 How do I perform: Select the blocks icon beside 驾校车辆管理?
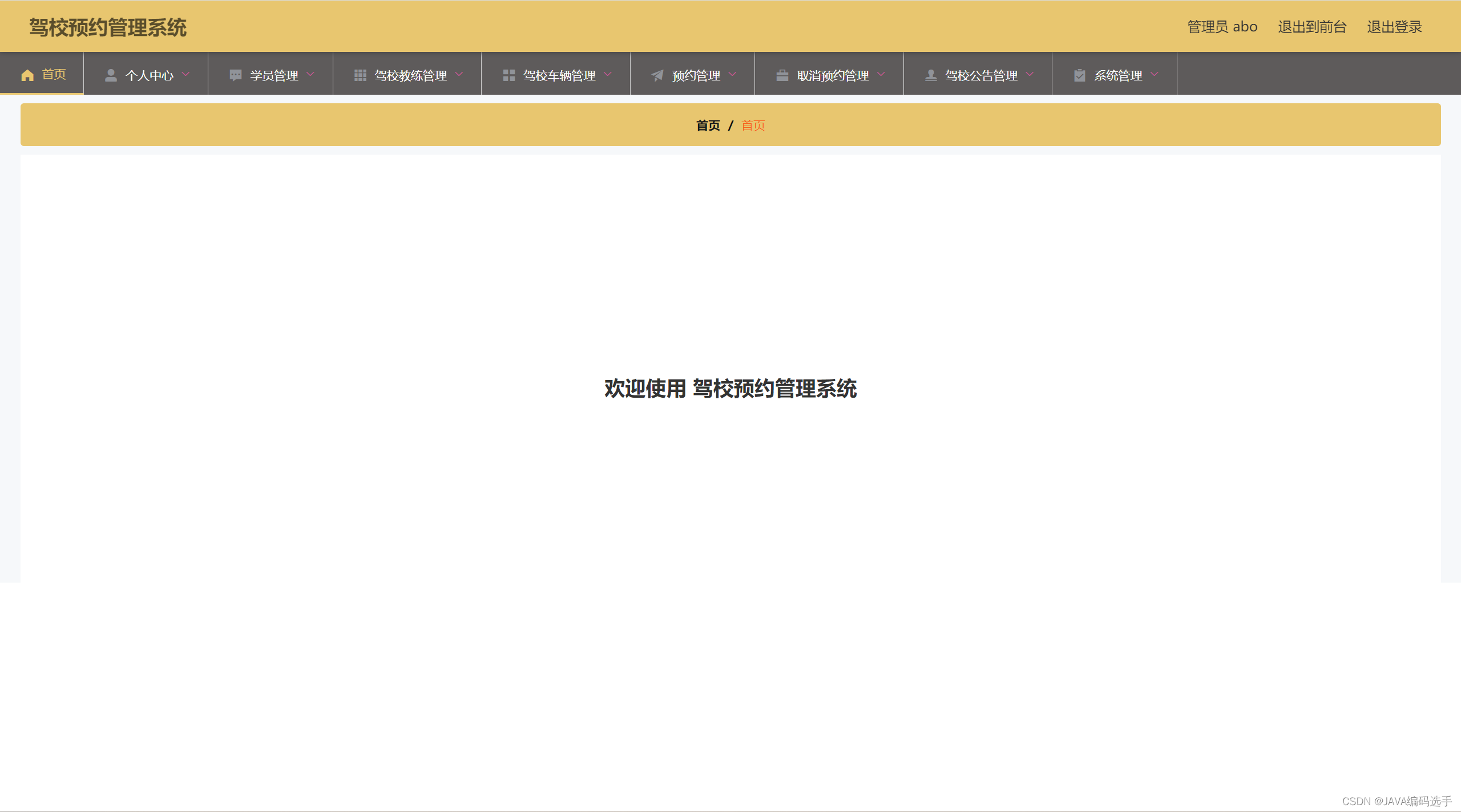508,74
